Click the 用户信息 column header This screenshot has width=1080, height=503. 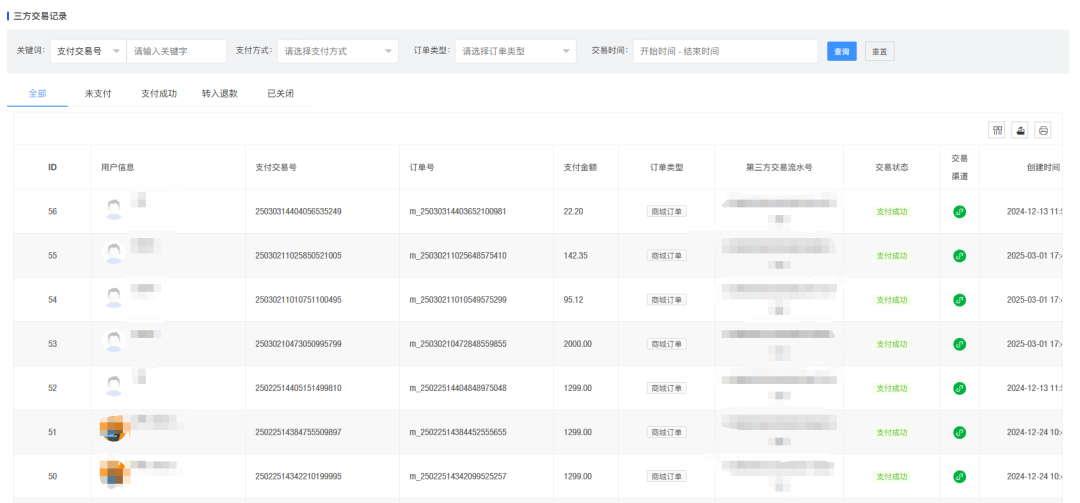[117, 167]
